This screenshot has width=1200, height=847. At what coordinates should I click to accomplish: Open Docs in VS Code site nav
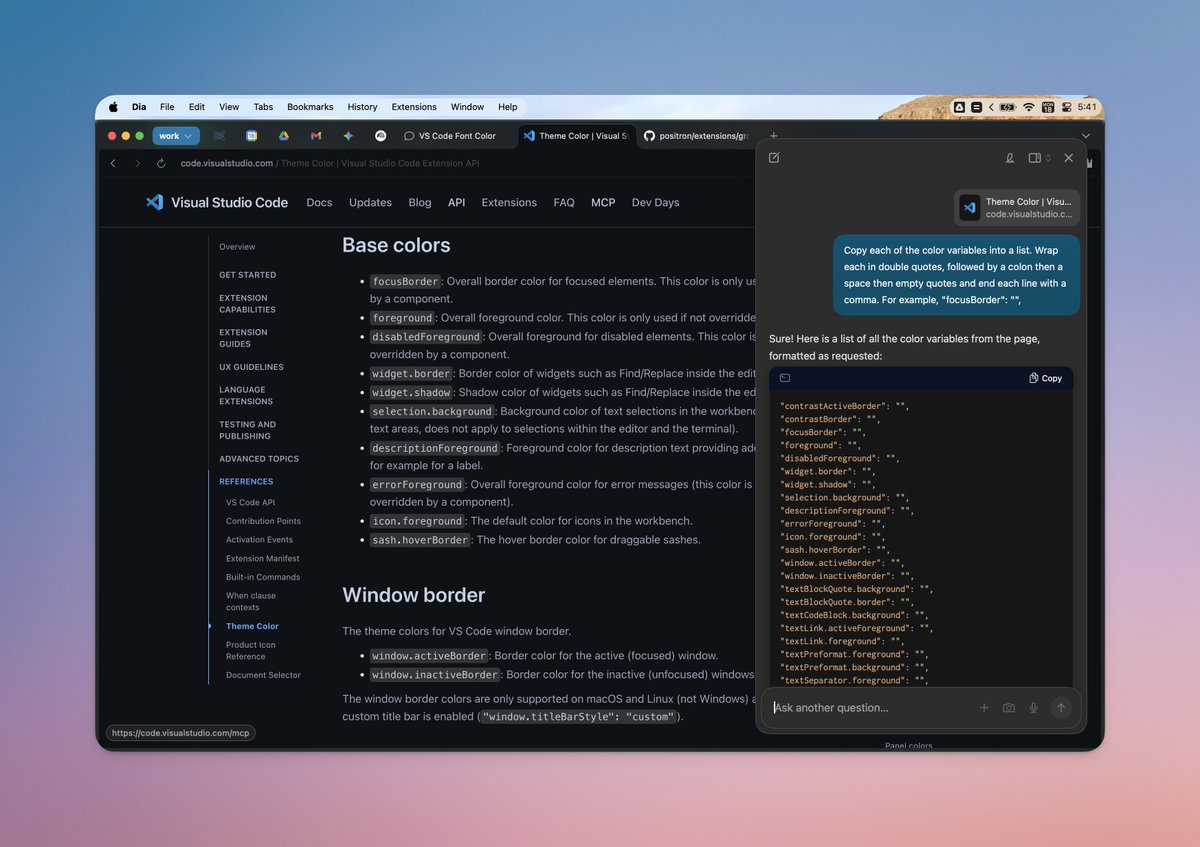click(319, 202)
